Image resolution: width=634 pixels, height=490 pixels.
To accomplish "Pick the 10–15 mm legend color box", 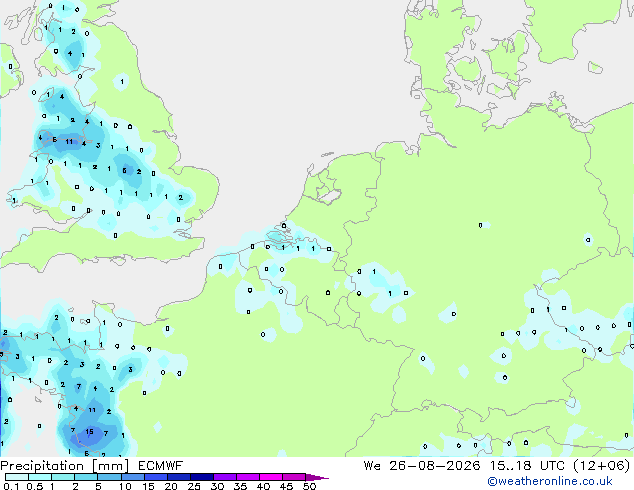I will (x=132, y=477).
